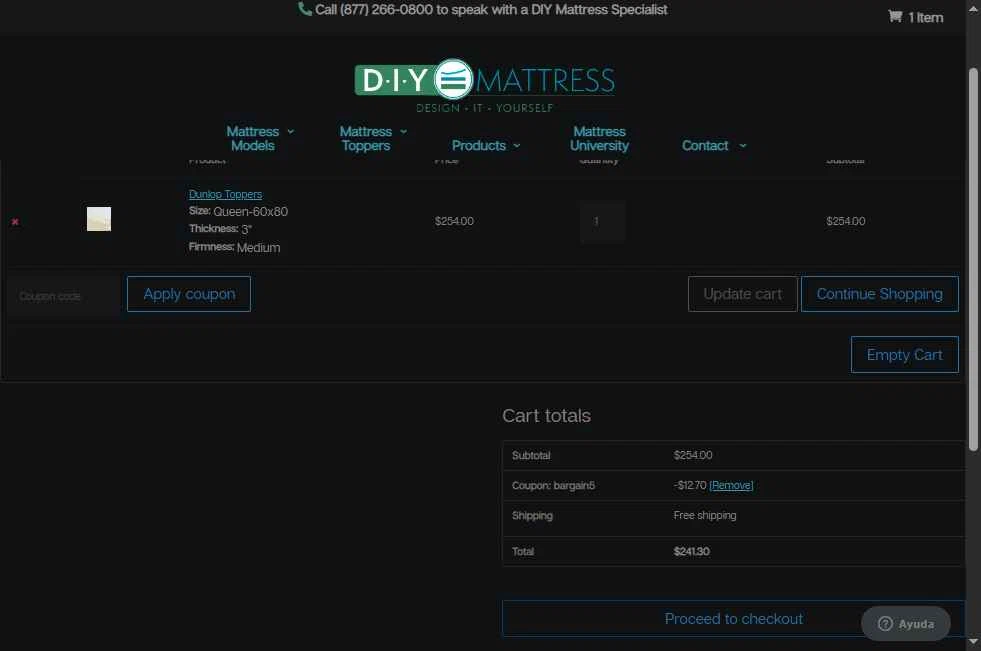Screen dimensions: 981x651
Task: Open the Dunlop Toppers product link
Action: click(225, 194)
